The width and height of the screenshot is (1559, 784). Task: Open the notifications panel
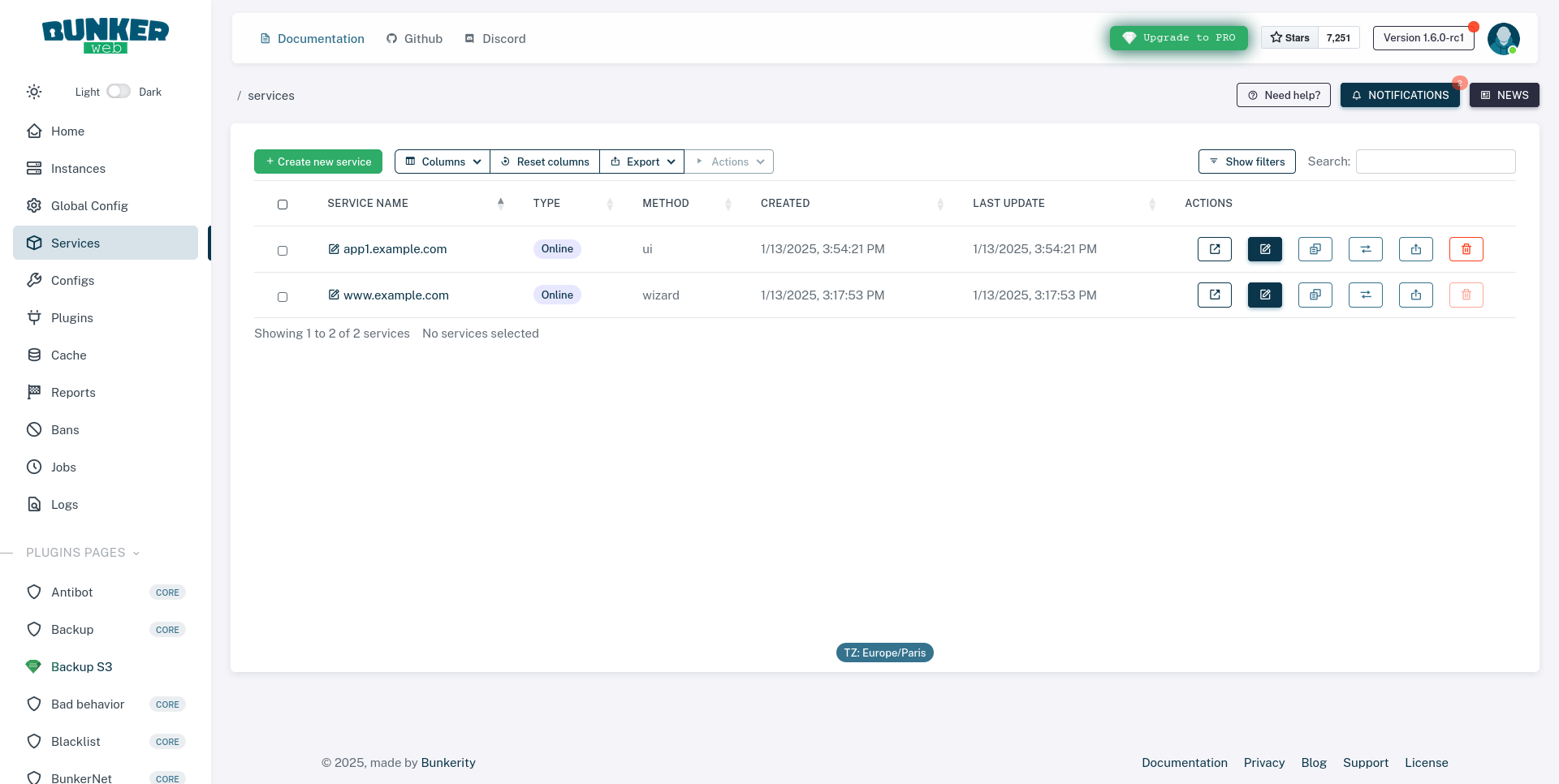coord(1399,95)
